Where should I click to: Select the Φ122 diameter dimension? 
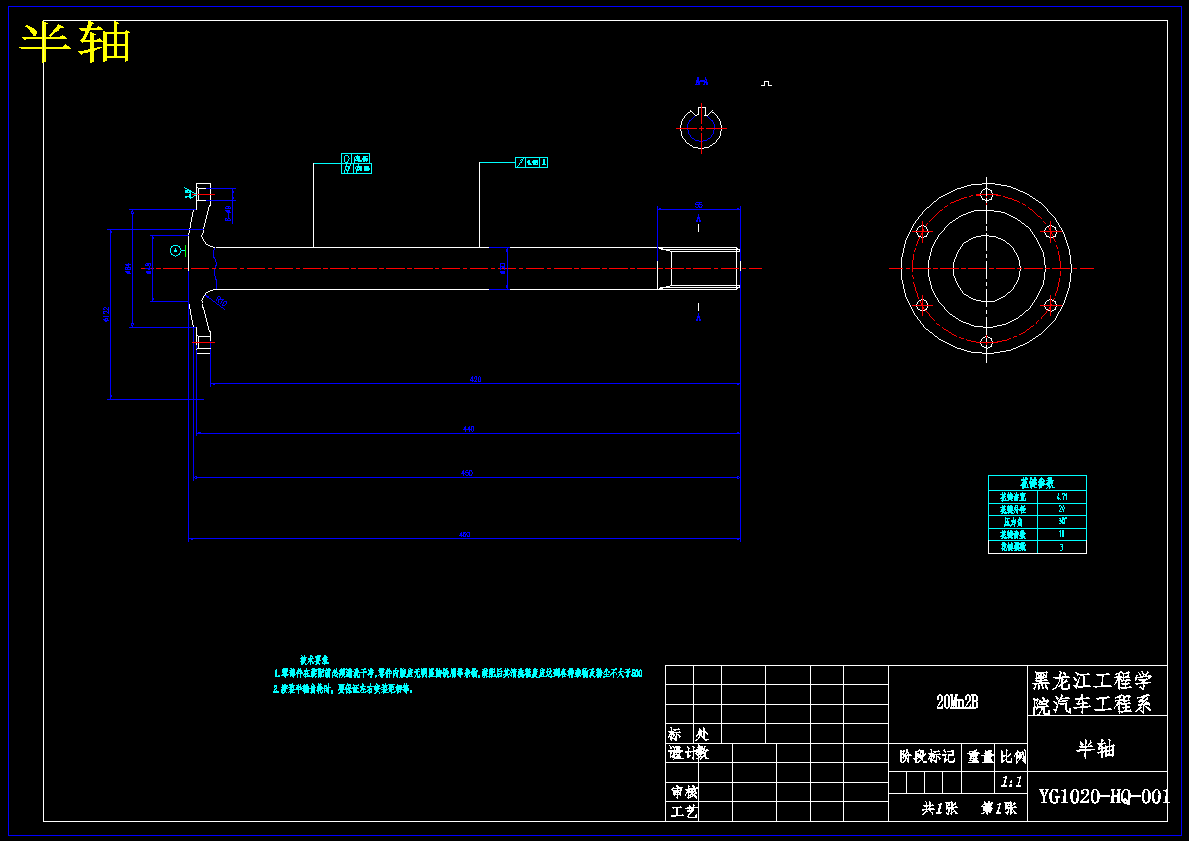(106, 314)
